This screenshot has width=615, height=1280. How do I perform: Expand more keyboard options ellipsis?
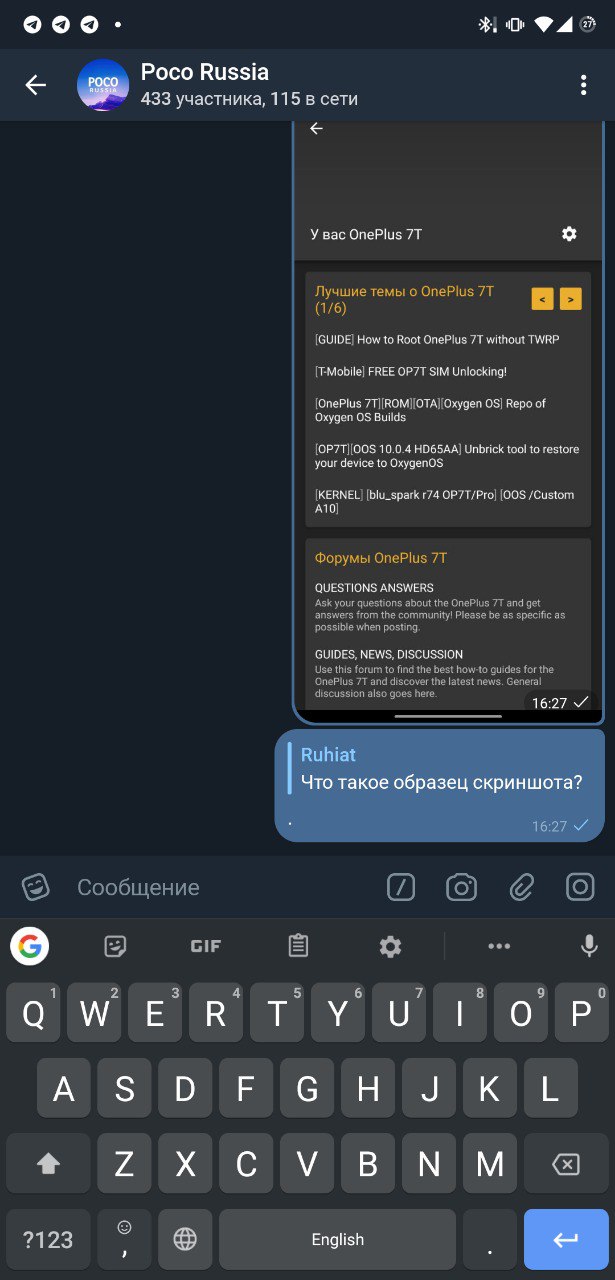click(x=499, y=946)
